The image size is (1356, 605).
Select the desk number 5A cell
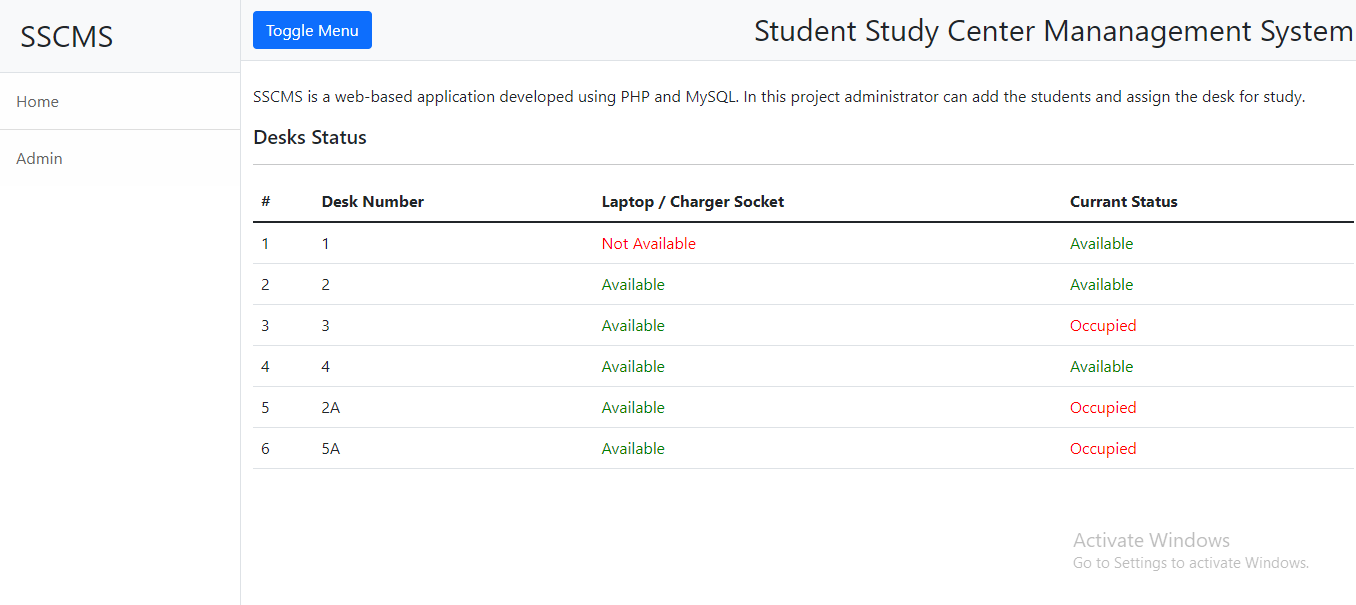[331, 449]
